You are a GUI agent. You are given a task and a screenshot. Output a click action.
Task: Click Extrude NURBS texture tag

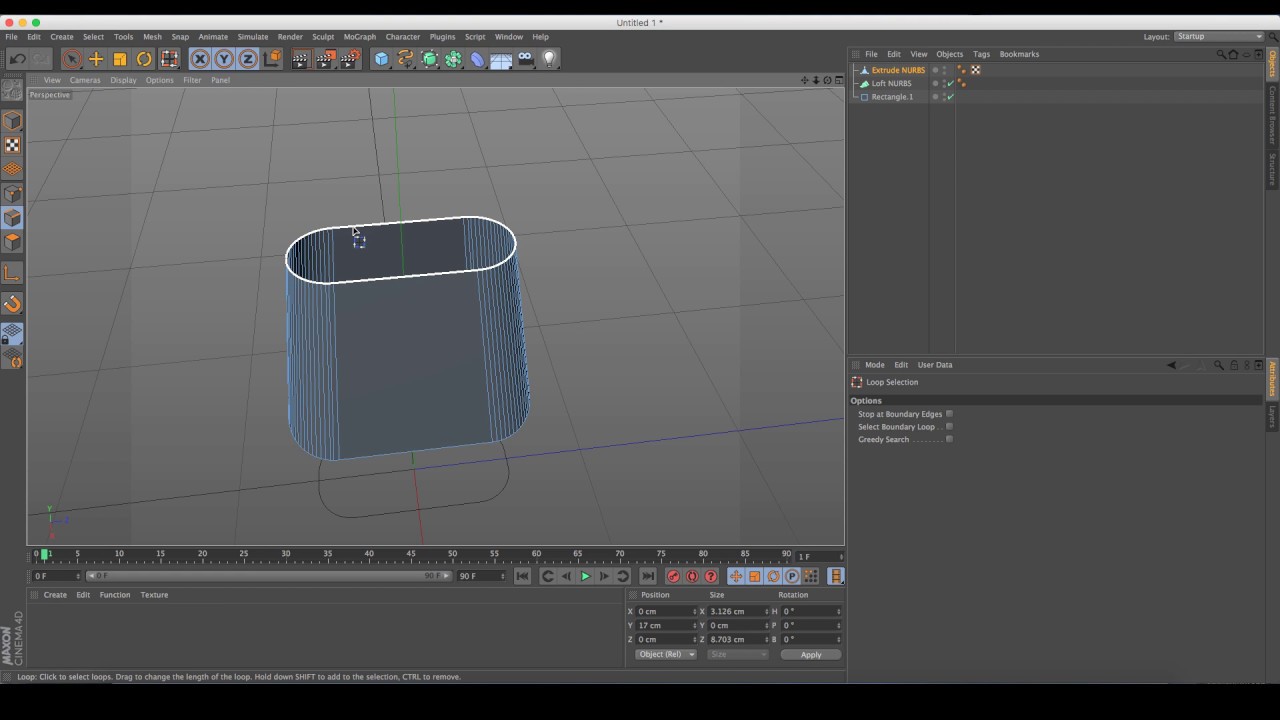pos(975,70)
